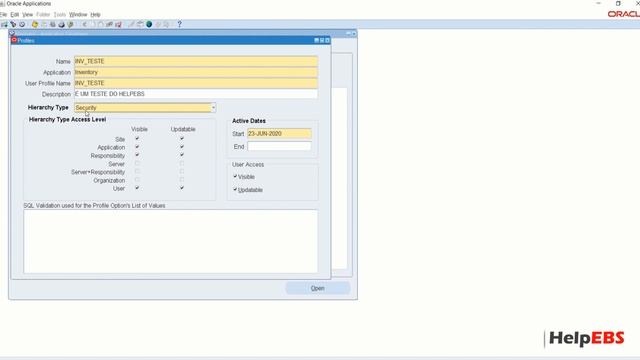Toggle the Application Updatable checkbox
The height and width of the screenshot is (360, 640).
coord(182,147)
